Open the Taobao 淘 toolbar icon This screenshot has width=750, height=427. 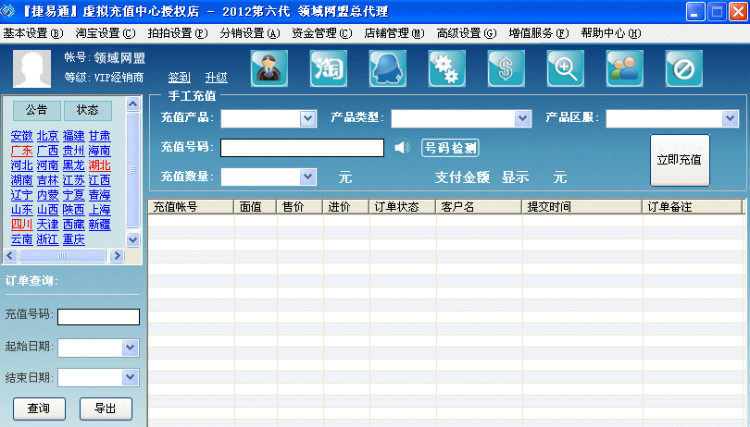pyautogui.click(x=329, y=68)
